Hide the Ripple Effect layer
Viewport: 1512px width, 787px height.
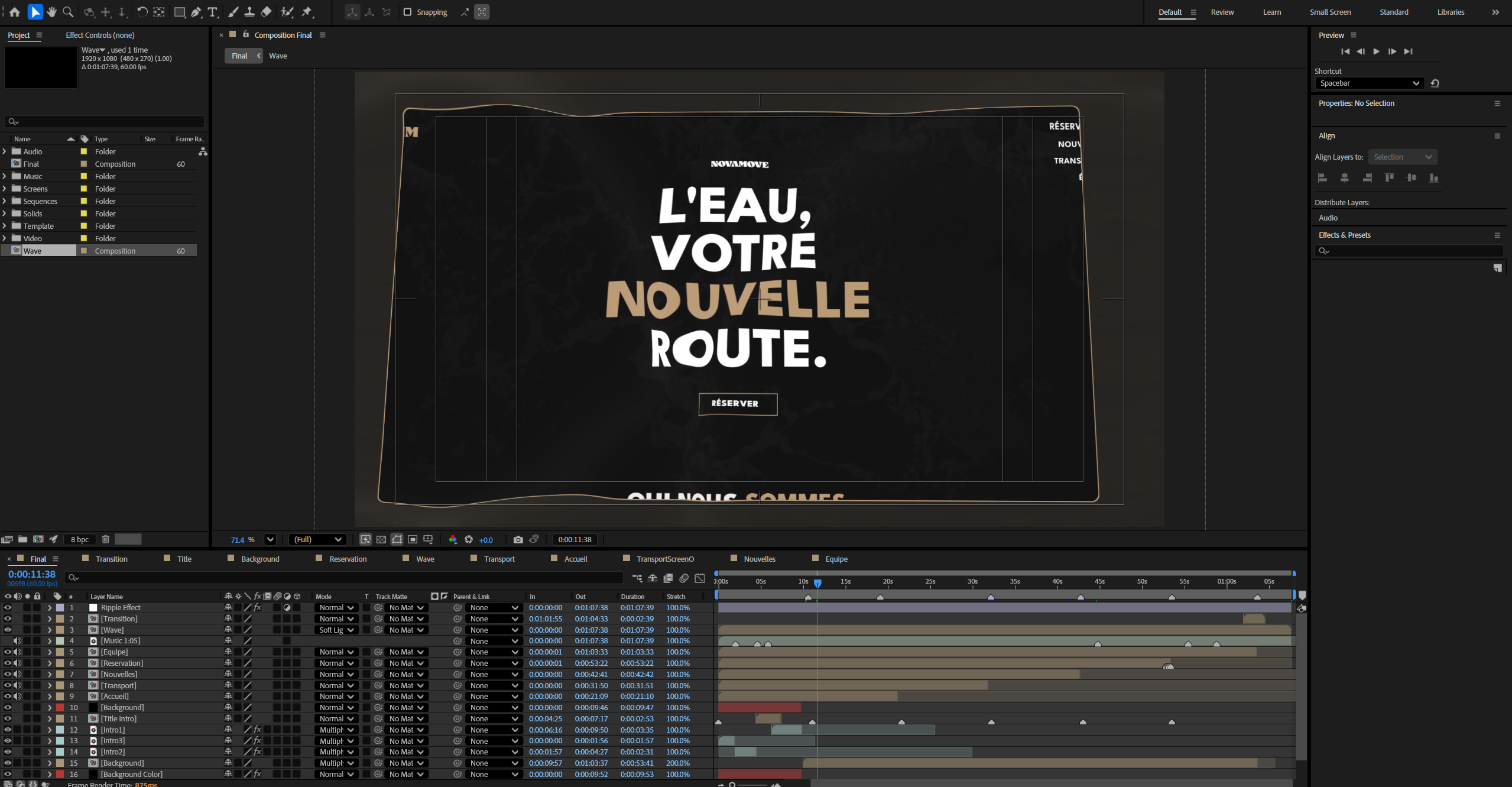(8, 608)
